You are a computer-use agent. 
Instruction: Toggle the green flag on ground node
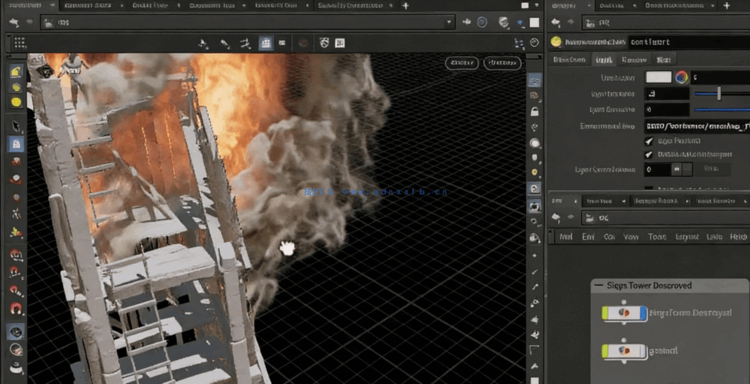point(605,351)
